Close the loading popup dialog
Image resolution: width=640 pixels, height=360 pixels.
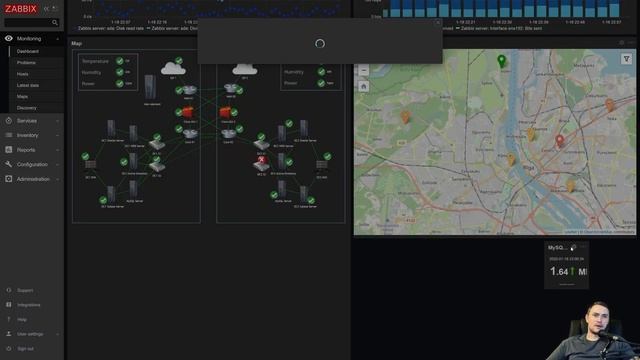tap(438, 22)
